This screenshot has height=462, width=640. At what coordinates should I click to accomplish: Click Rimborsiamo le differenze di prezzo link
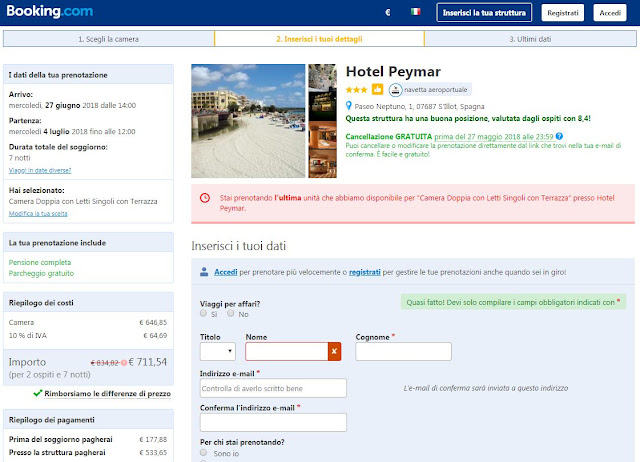(107, 394)
